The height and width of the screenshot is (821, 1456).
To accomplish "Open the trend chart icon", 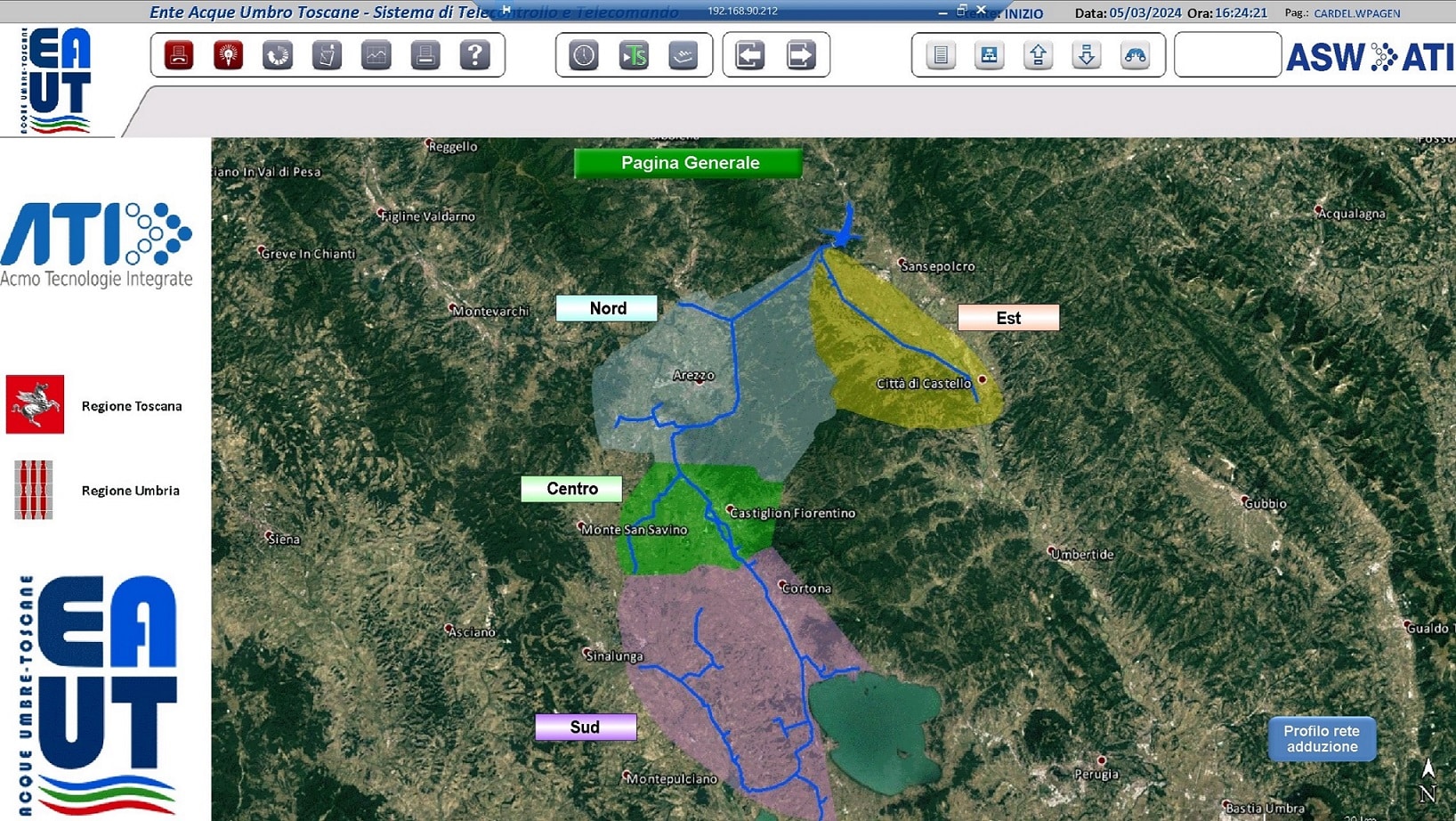I will pyautogui.click(x=376, y=55).
